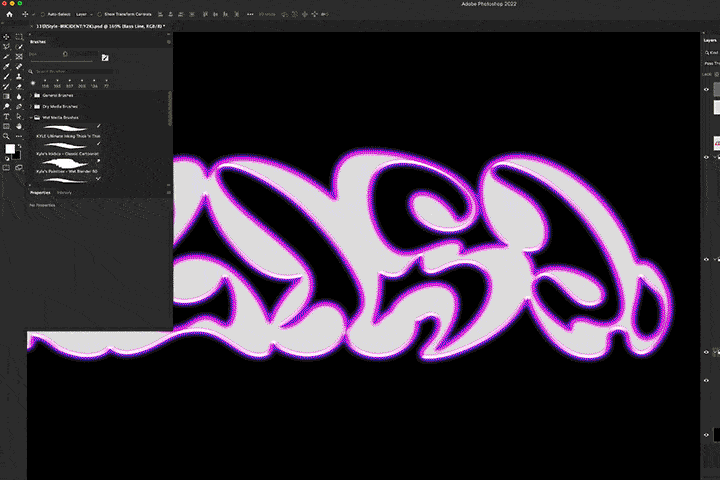720x480 pixels.
Task: Enable the Auto-Select checkbox
Action: coord(43,14)
